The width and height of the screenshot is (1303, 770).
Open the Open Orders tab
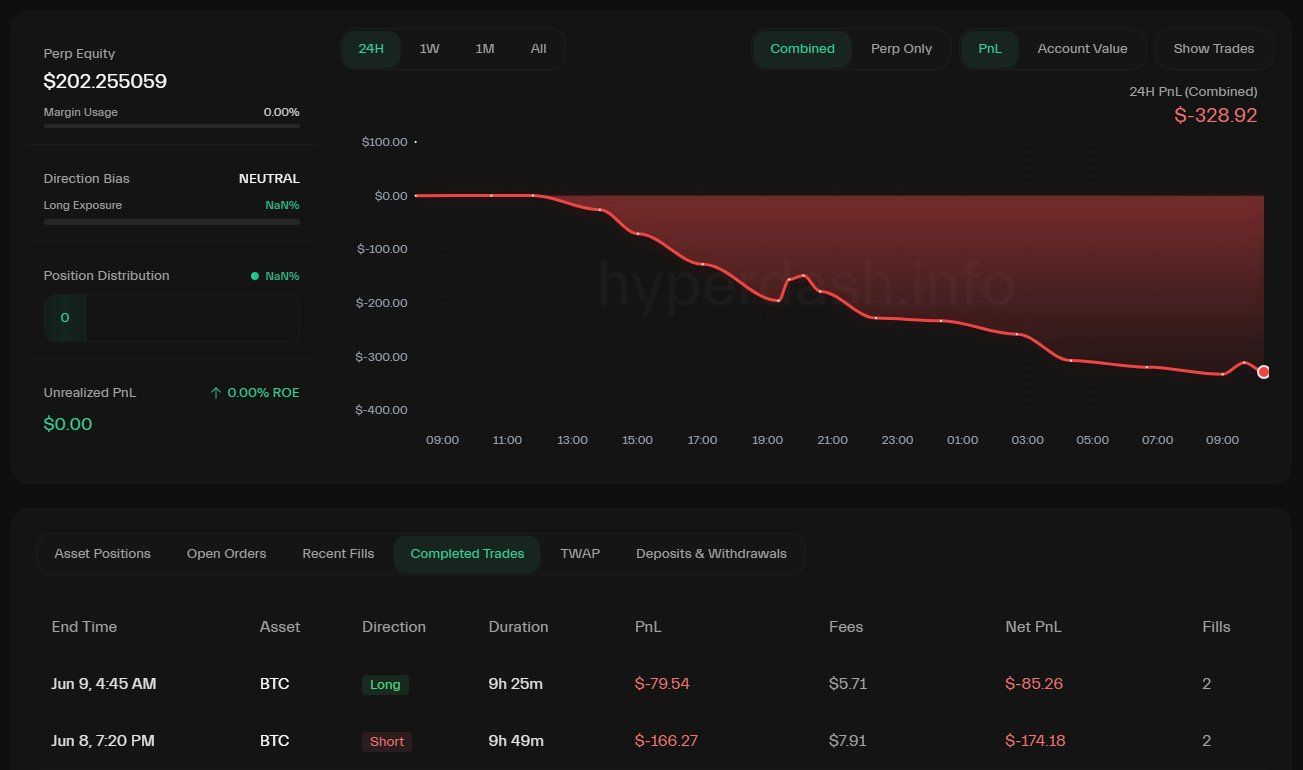[227, 554]
